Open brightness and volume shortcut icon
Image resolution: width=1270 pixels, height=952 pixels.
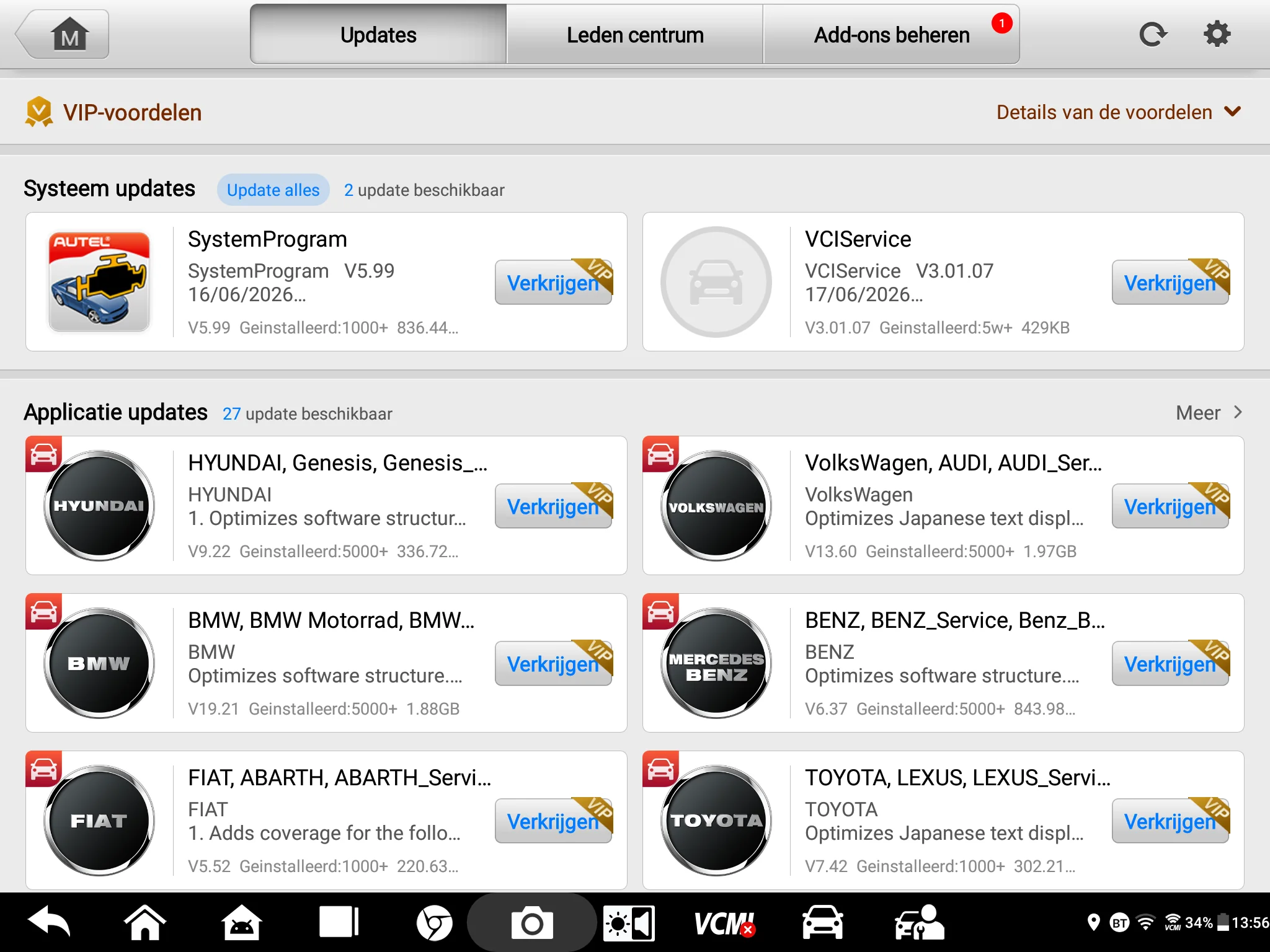tap(629, 923)
